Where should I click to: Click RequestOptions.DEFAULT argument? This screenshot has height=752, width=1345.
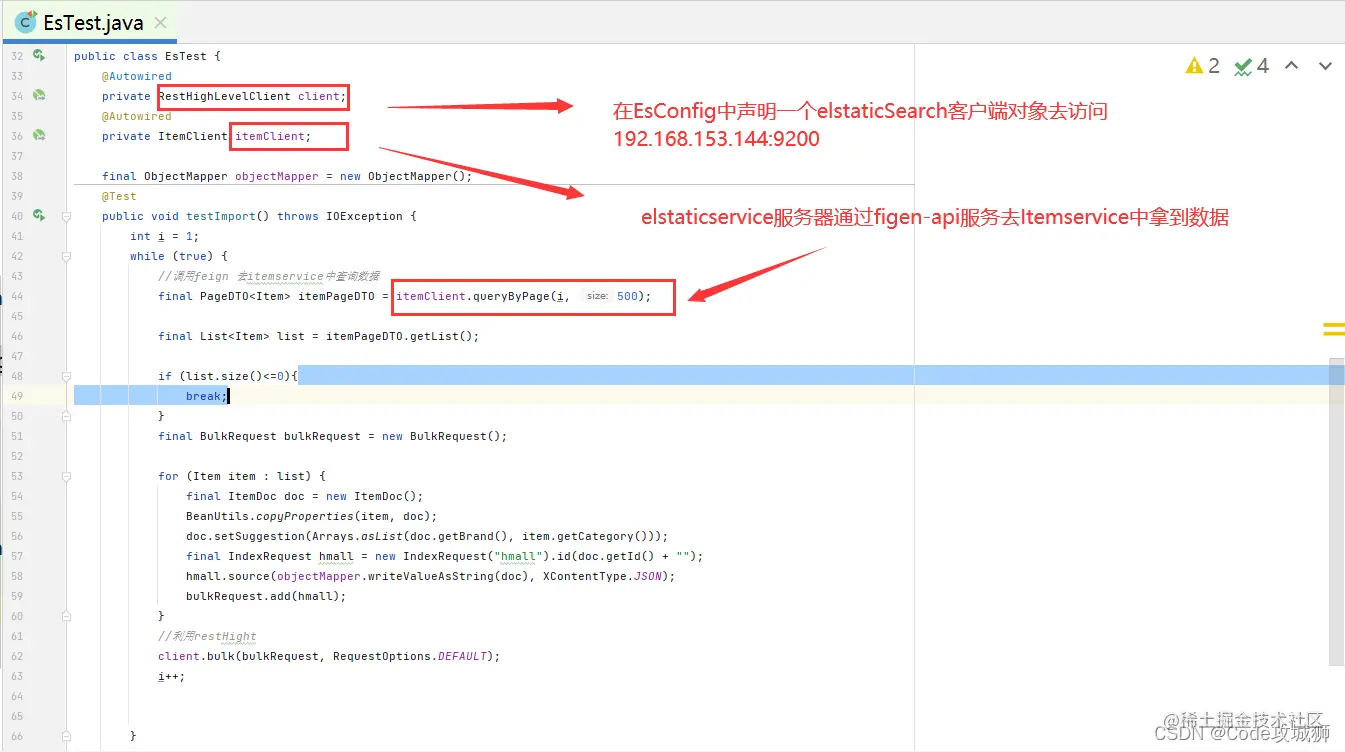tap(410, 656)
